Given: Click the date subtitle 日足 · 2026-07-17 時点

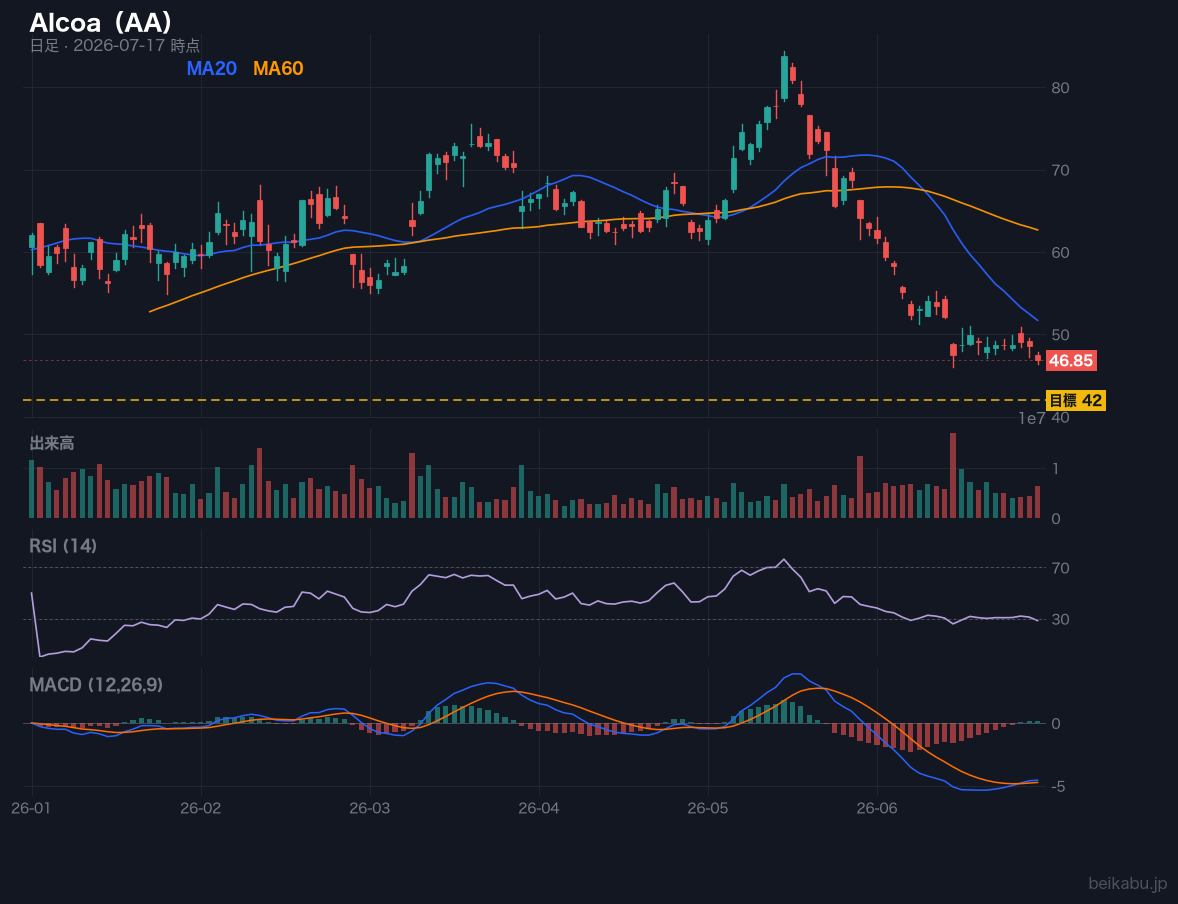Looking at the screenshot, I should click(114, 45).
